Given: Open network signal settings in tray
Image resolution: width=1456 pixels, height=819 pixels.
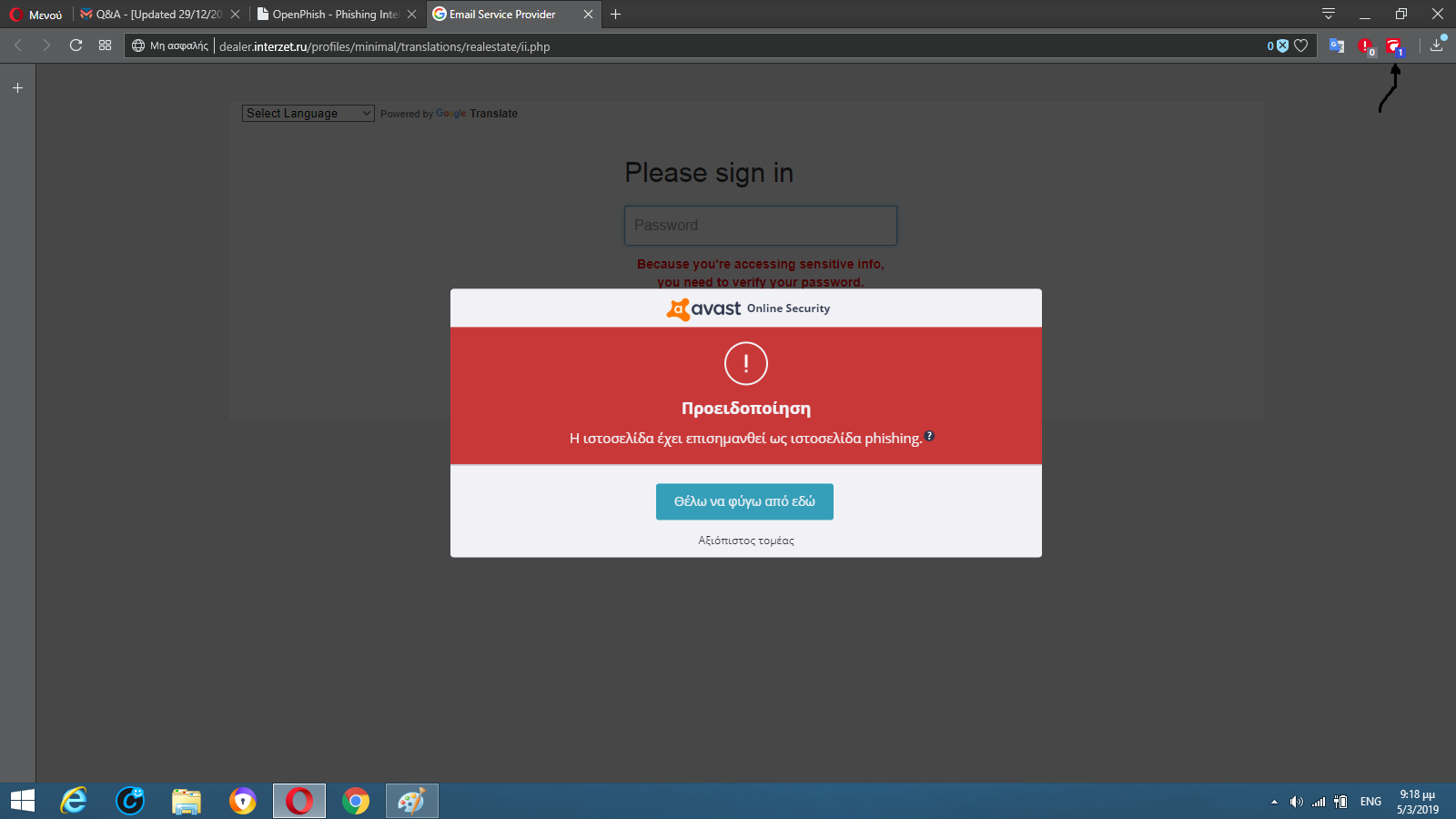Looking at the screenshot, I should [x=1319, y=802].
